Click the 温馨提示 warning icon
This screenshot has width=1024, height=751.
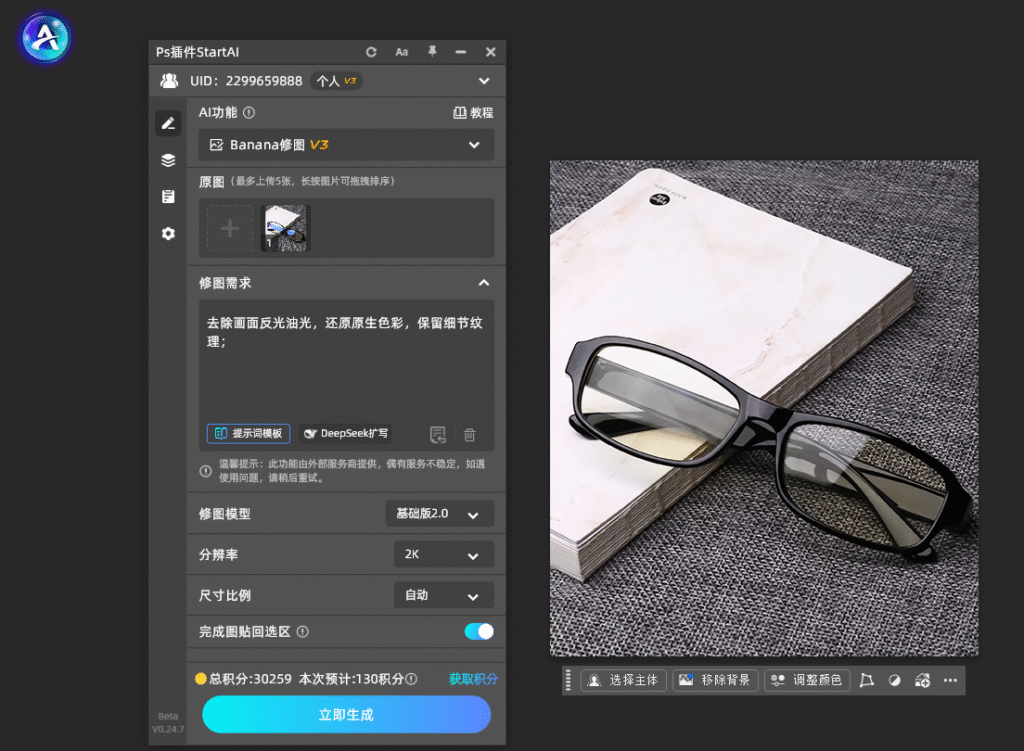click(206, 471)
